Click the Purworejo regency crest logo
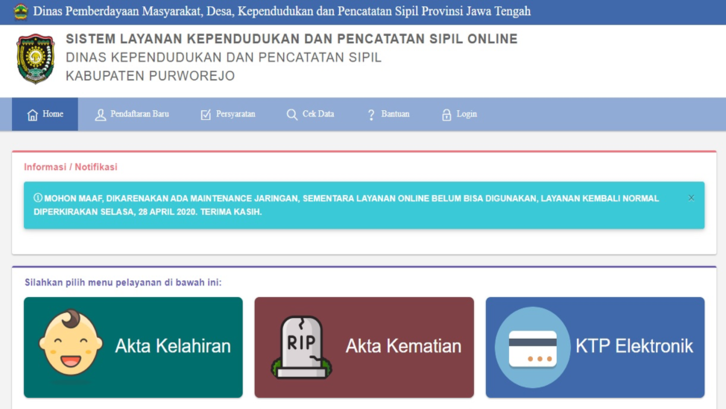726x409 pixels. pos(36,58)
